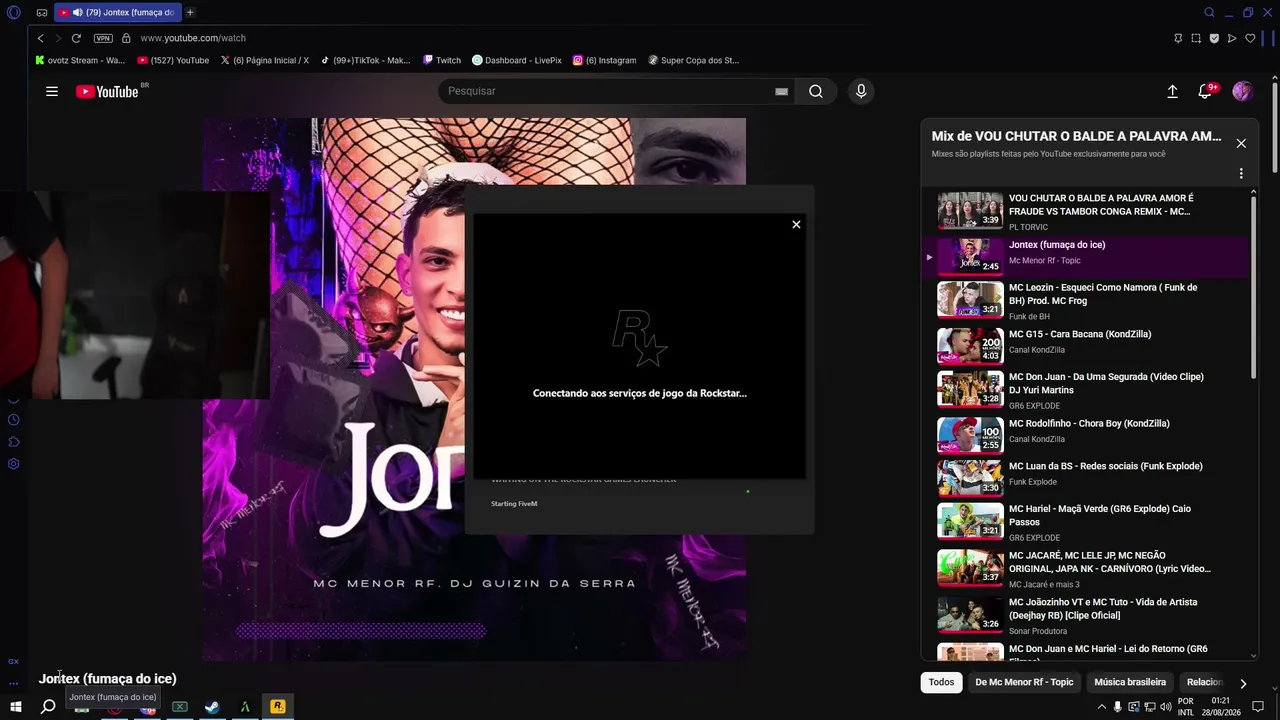Take a snapshot with the capture icon

tap(1196, 38)
